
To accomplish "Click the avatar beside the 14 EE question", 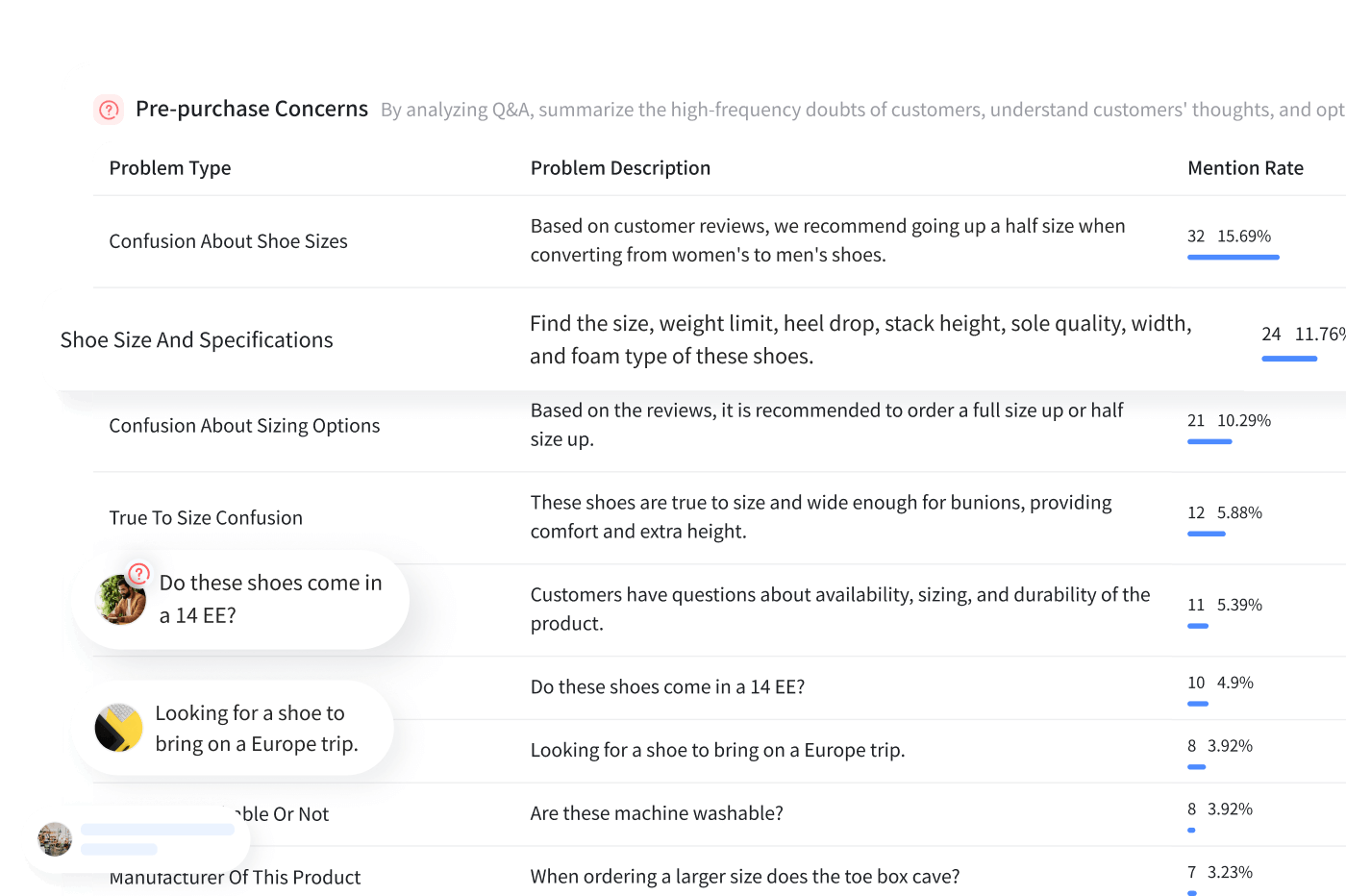I will 121,600.
